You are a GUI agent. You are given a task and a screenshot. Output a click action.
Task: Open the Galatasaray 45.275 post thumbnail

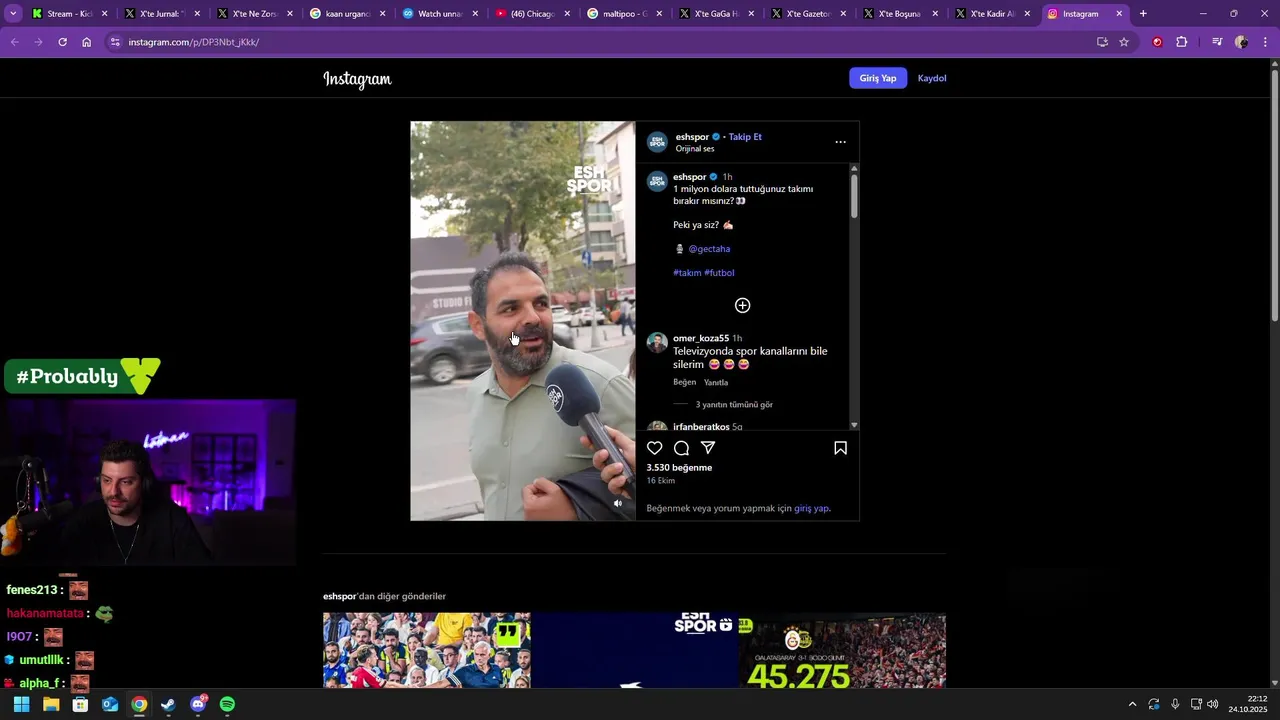(842, 650)
